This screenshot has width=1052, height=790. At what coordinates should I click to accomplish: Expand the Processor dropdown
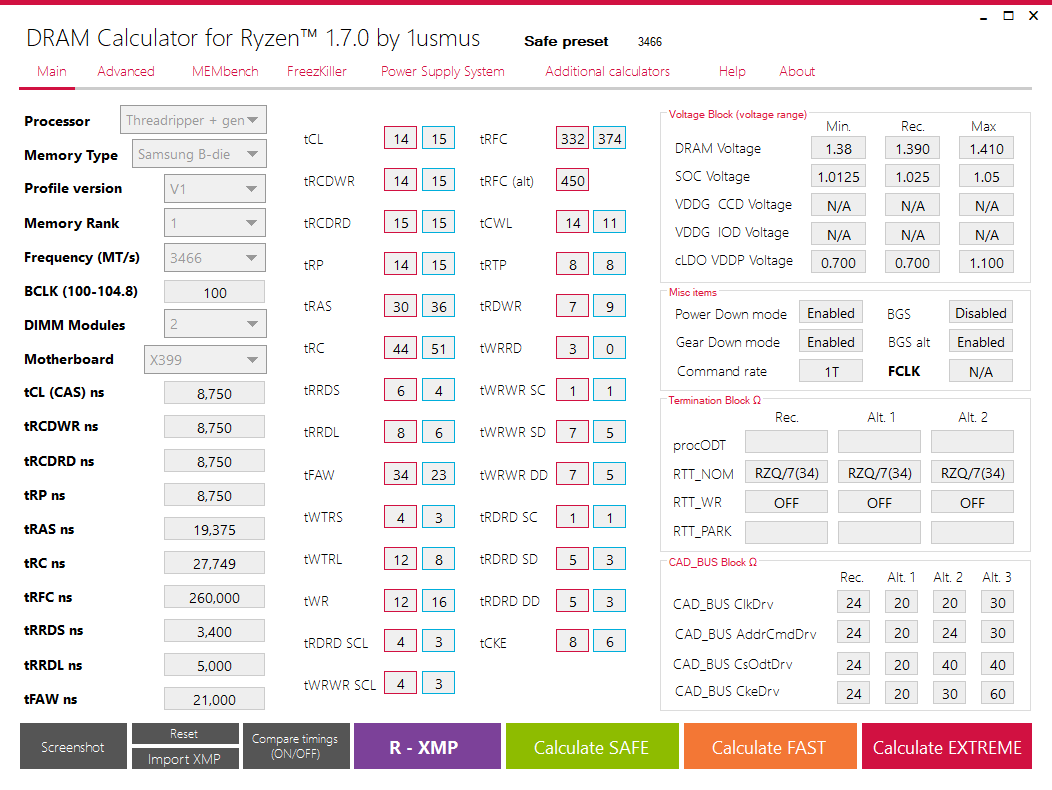tap(193, 120)
